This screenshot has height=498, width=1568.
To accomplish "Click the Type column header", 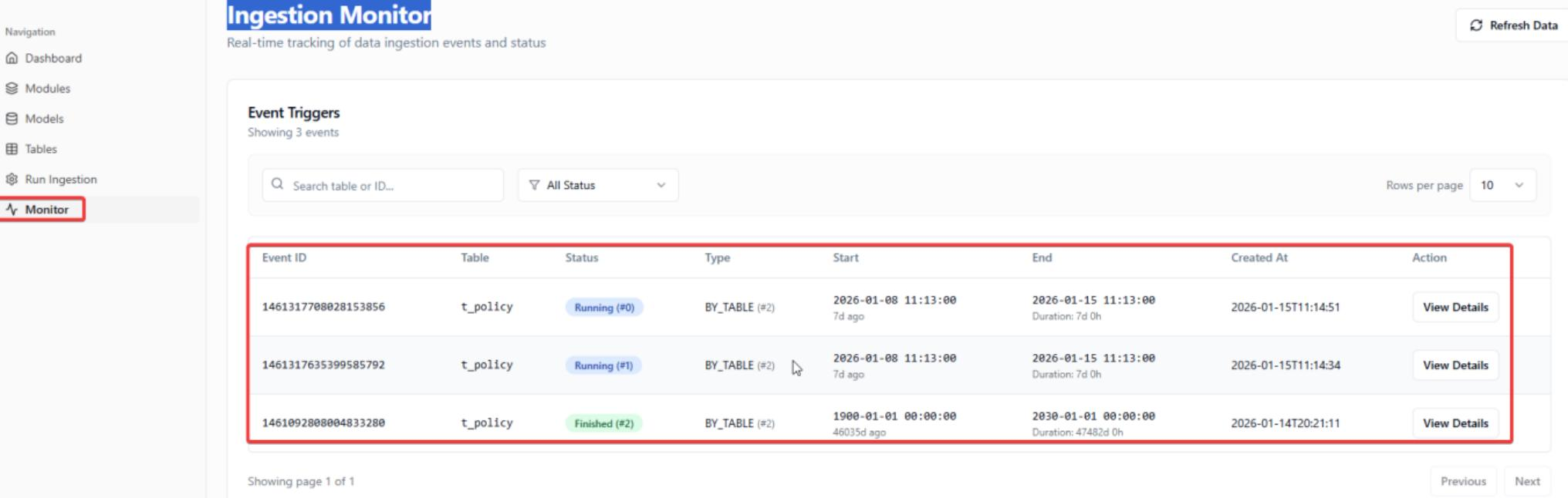I will tap(717, 257).
